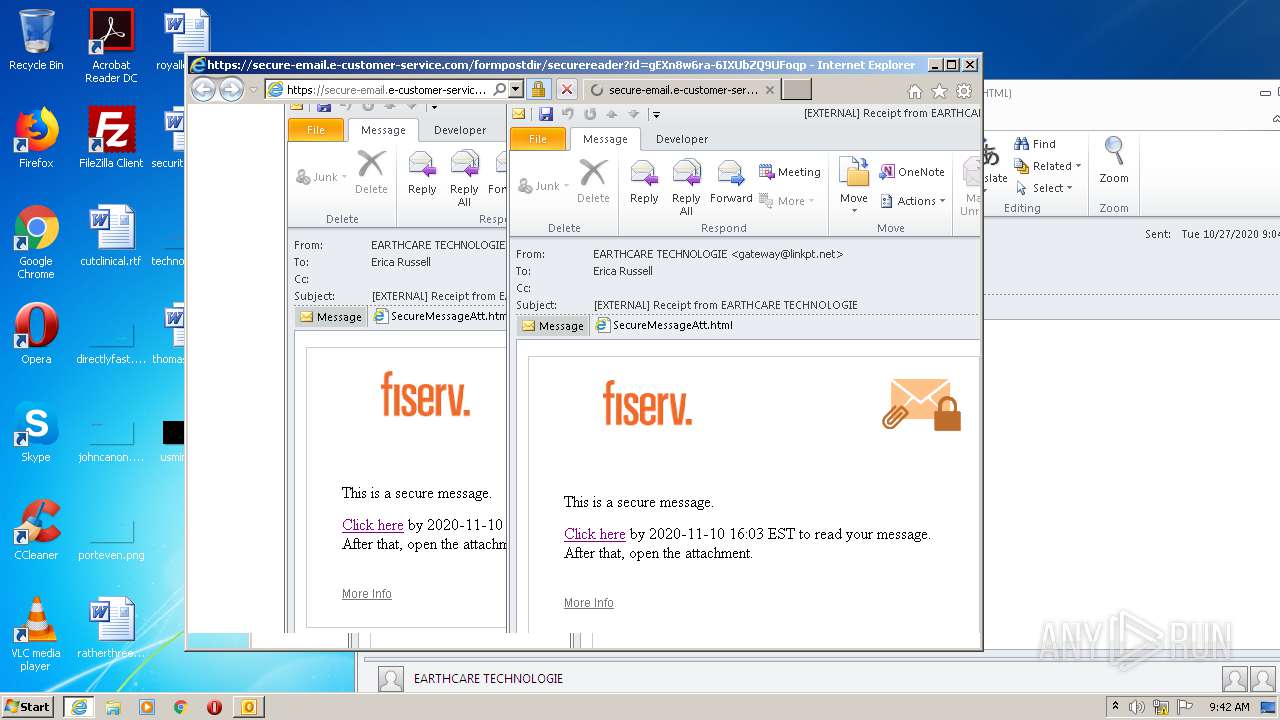The image size is (1280, 720).
Task: Open the address bar autocomplete dropdown arrow
Action: pos(516,90)
